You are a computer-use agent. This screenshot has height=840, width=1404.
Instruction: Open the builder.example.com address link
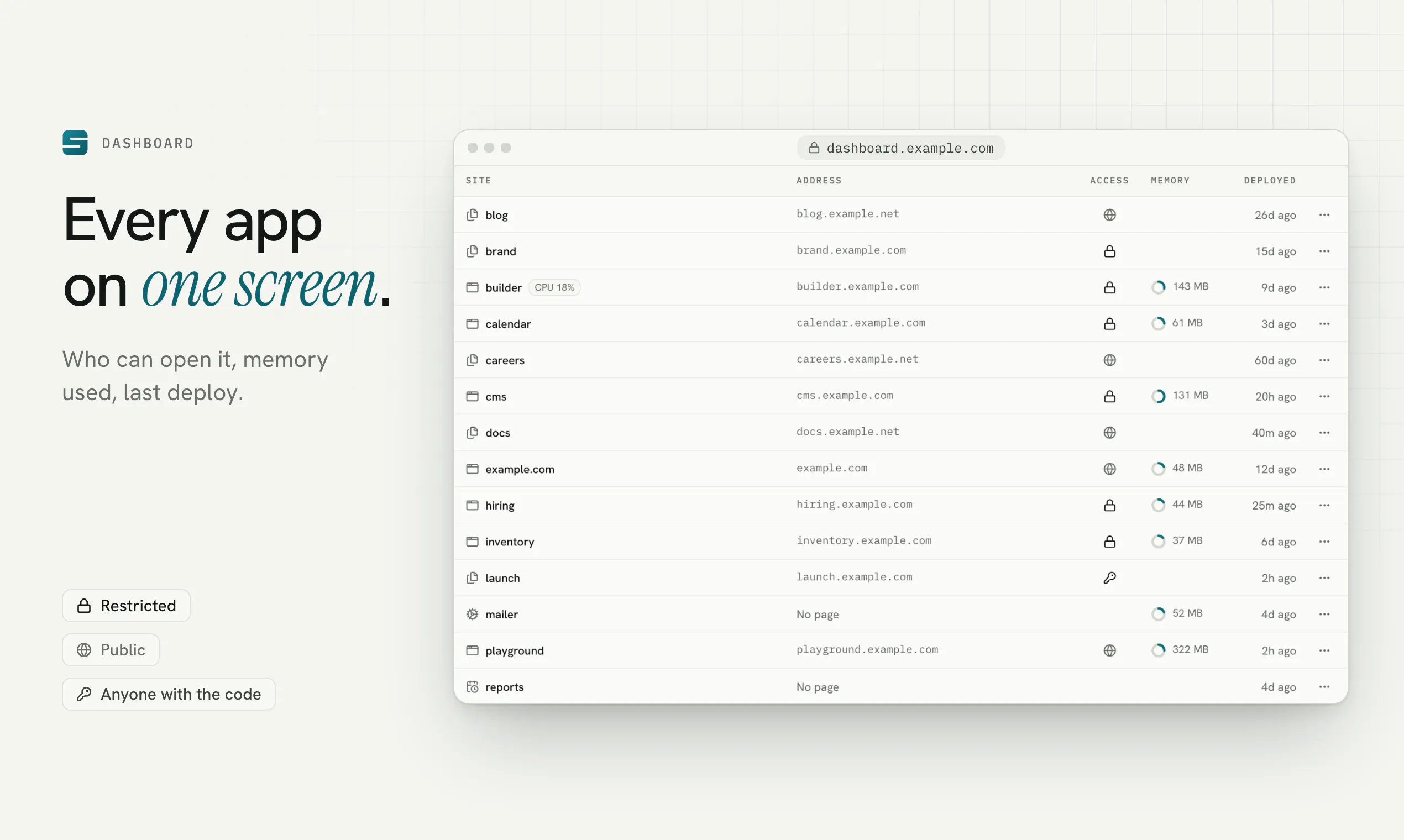click(x=857, y=286)
